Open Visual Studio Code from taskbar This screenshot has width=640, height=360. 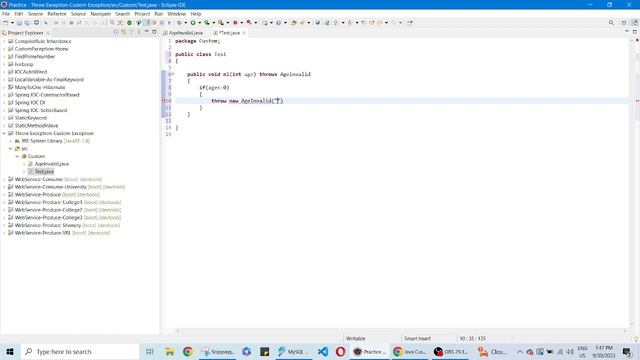(323, 351)
